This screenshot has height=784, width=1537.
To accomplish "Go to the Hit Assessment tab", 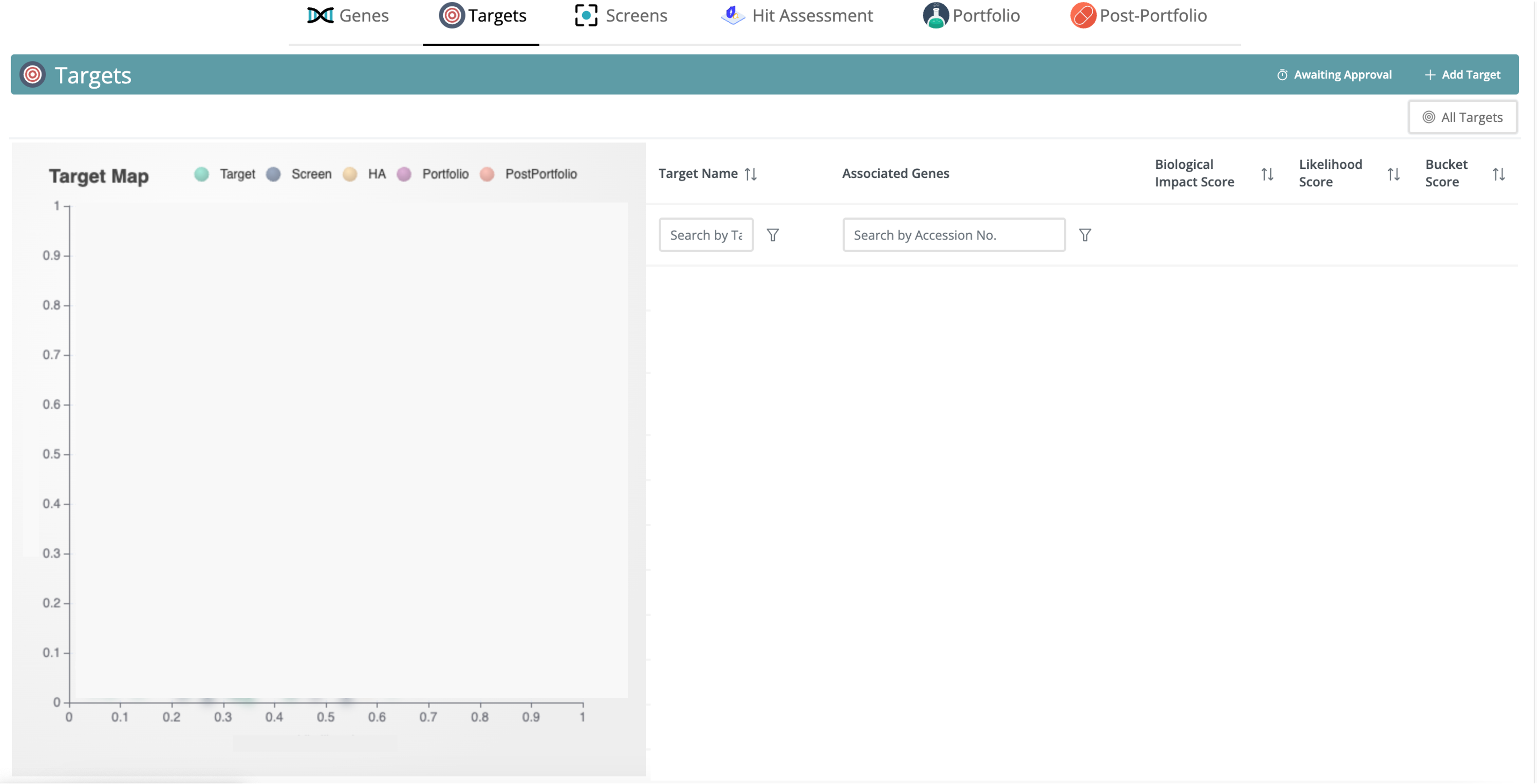I will click(x=796, y=15).
